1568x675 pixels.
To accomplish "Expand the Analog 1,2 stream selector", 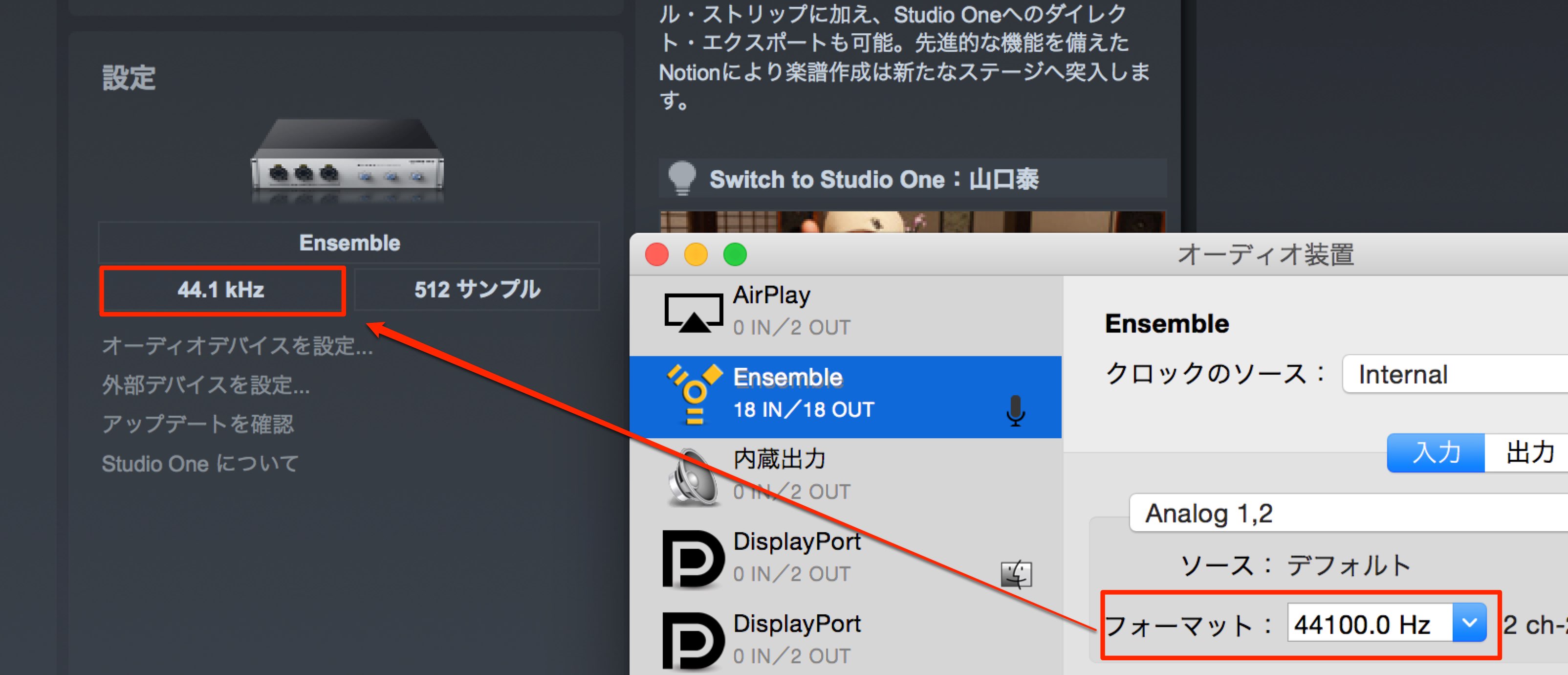I will pos(1348,513).
